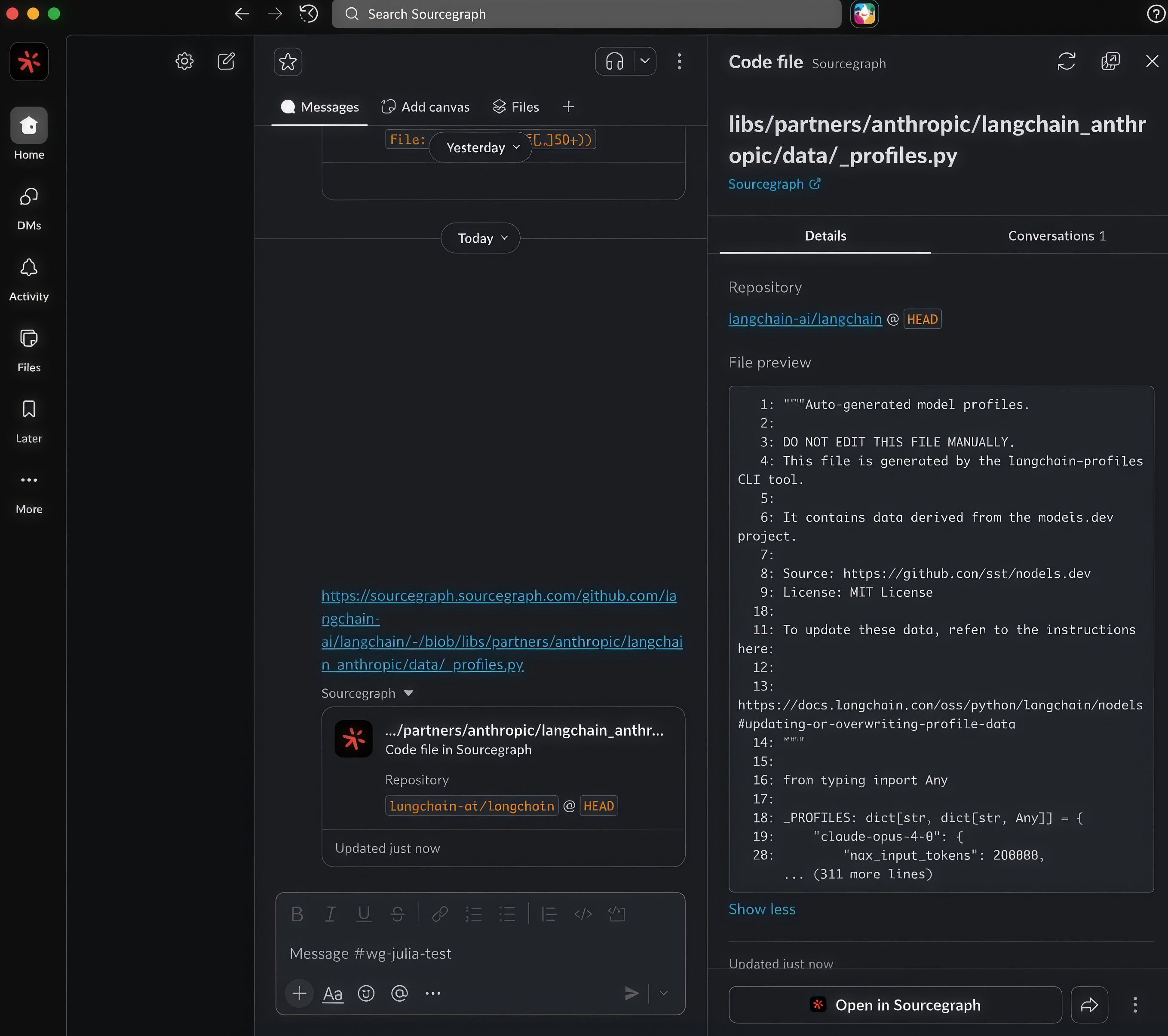Screen dimensions: 1168x1036
Task: Open the Yesterday date navigation dropdown
Action: click(480, 147)
